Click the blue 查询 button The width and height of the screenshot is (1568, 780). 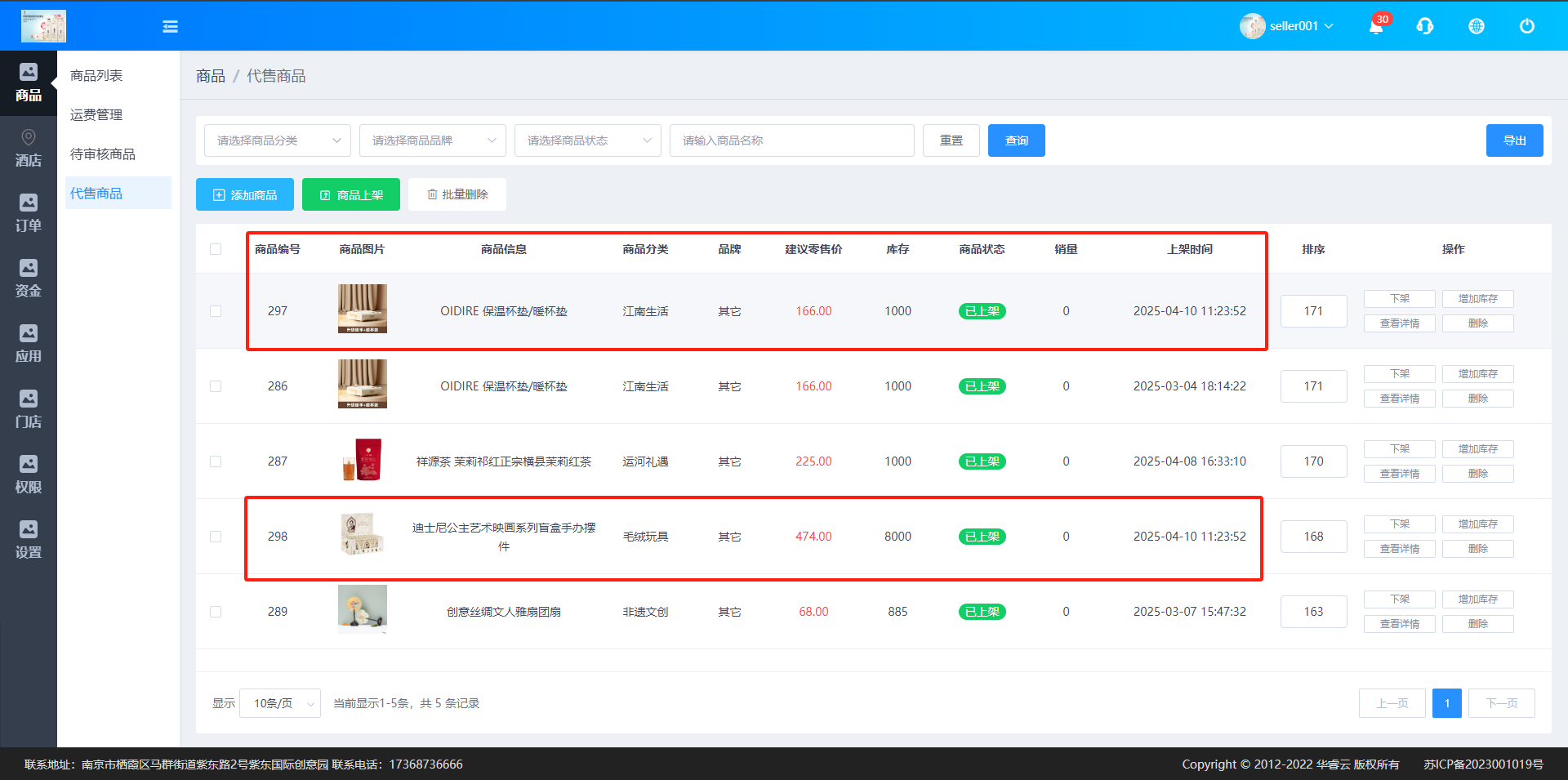pyautogui.click(x=1016, y=140)
